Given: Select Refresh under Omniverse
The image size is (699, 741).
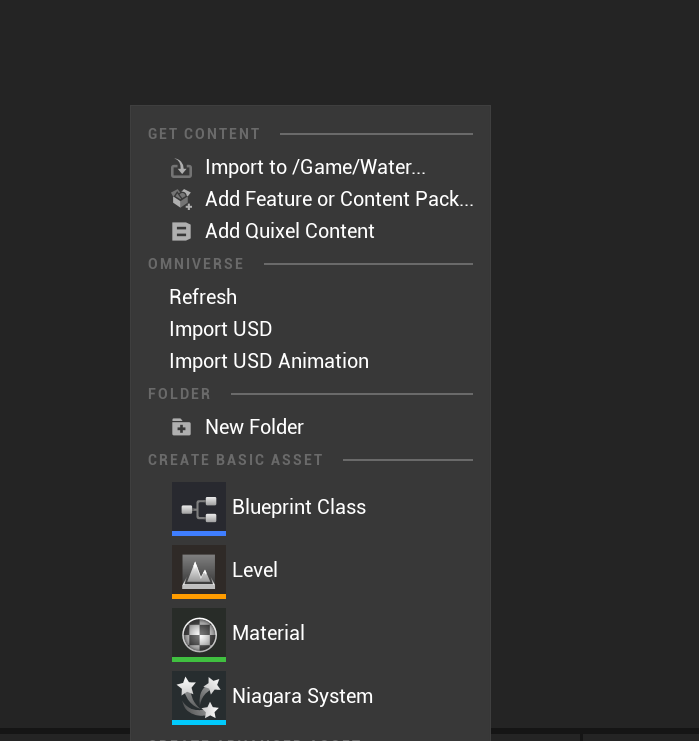Looking at the screenshot, I should [203, 297].
